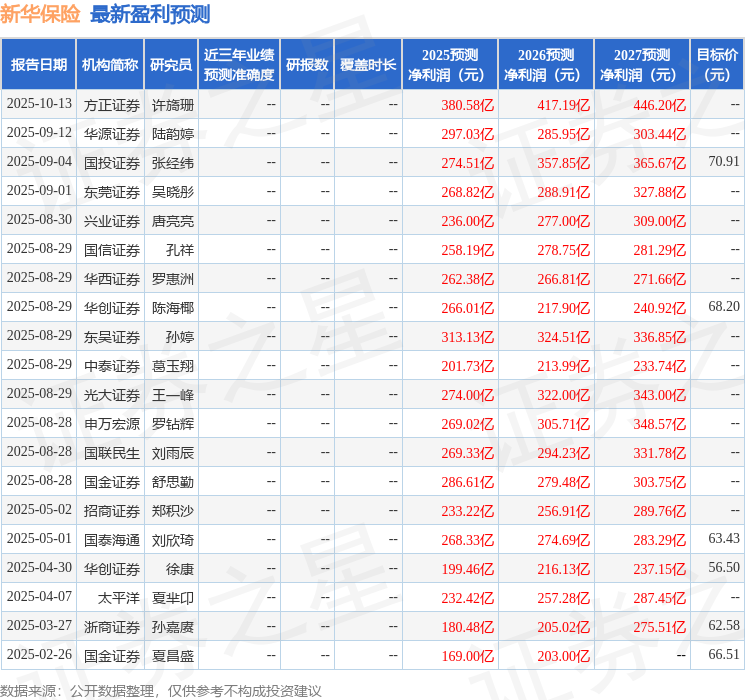
Task: Click the institution 太平洋
Action: pyautogui.click(x=119, y=598)
